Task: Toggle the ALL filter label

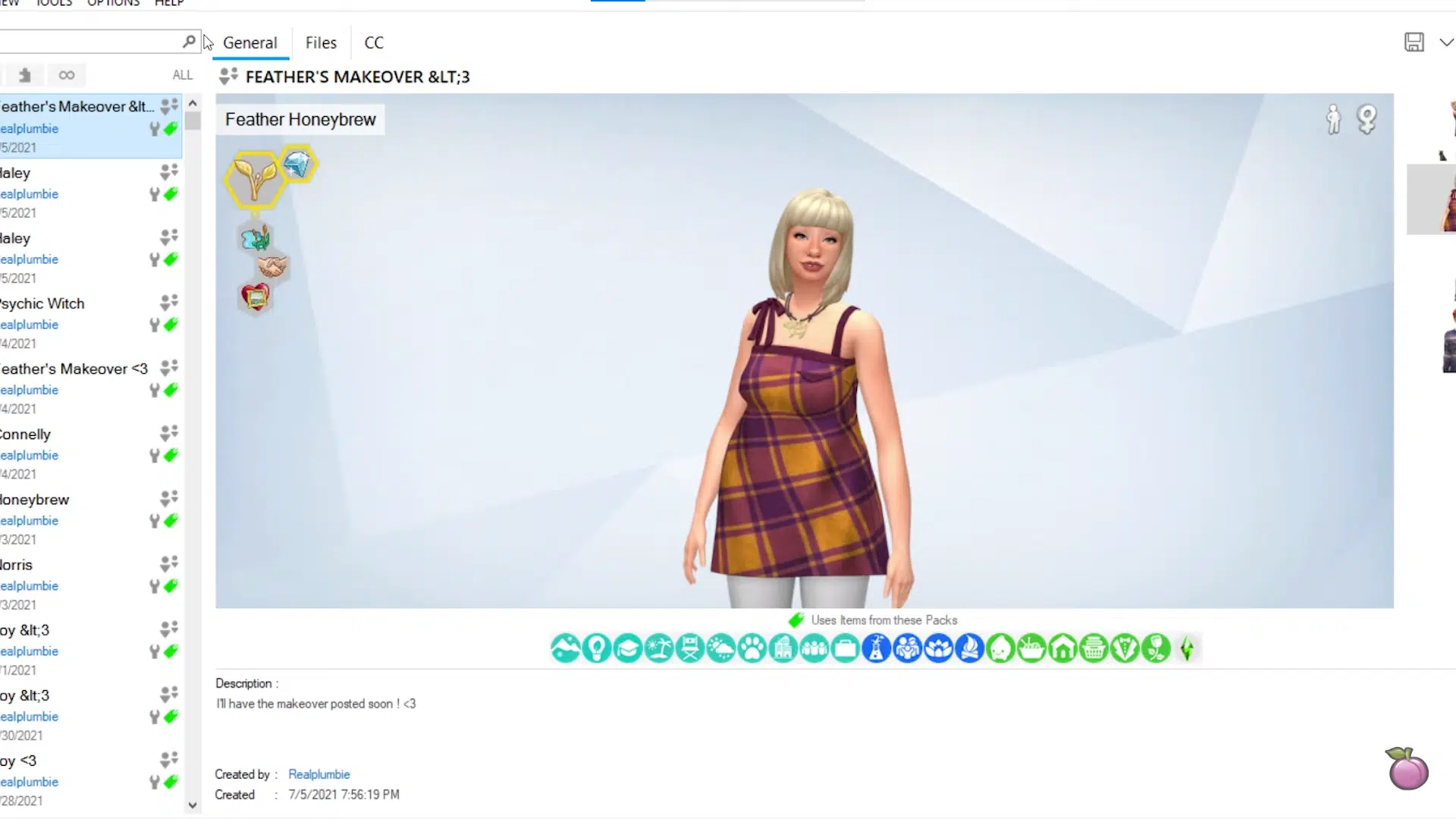Action: point(182,75)
